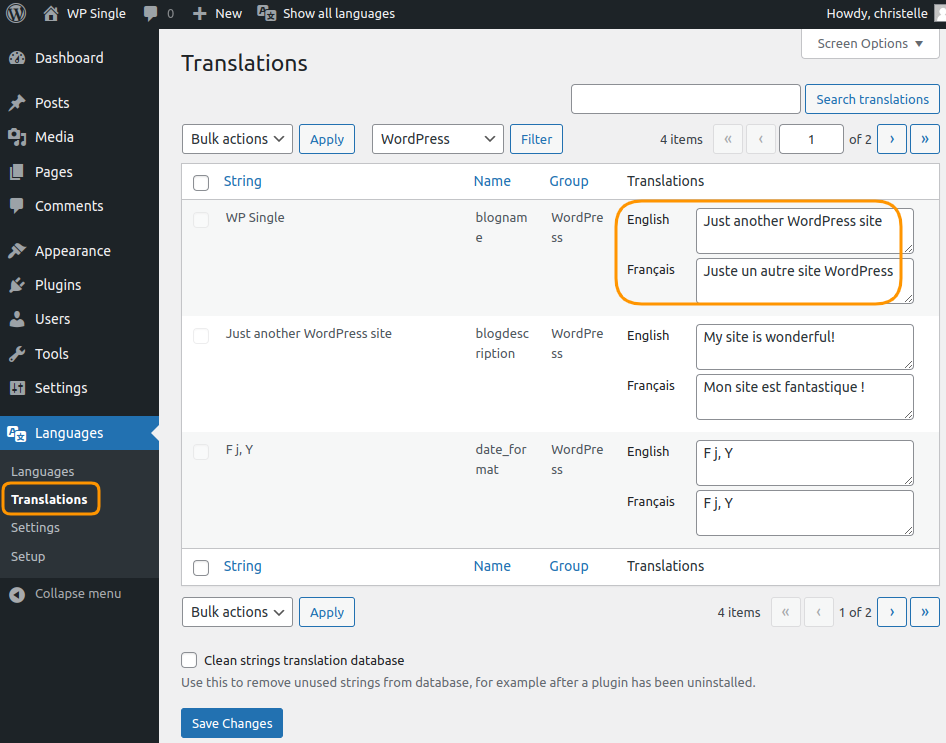
Task: Click the Posts pushpin icon
Action: pos(17,103)
